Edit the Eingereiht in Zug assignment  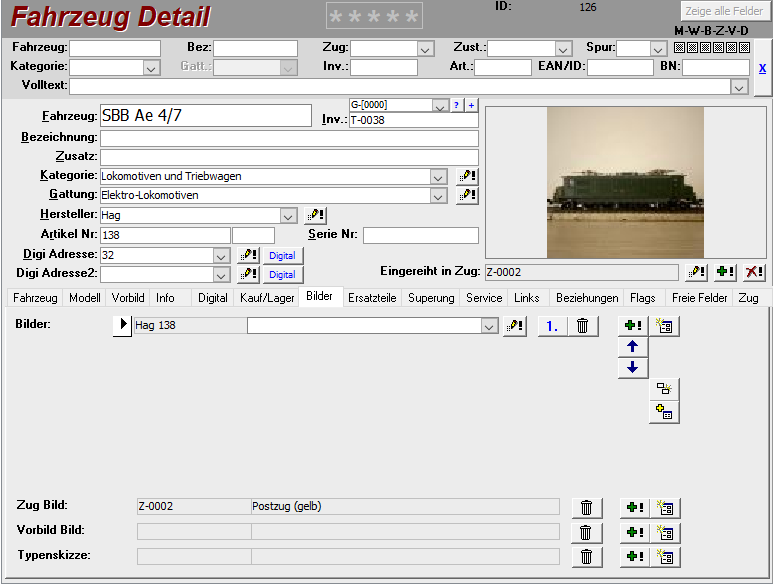point(697,272)
